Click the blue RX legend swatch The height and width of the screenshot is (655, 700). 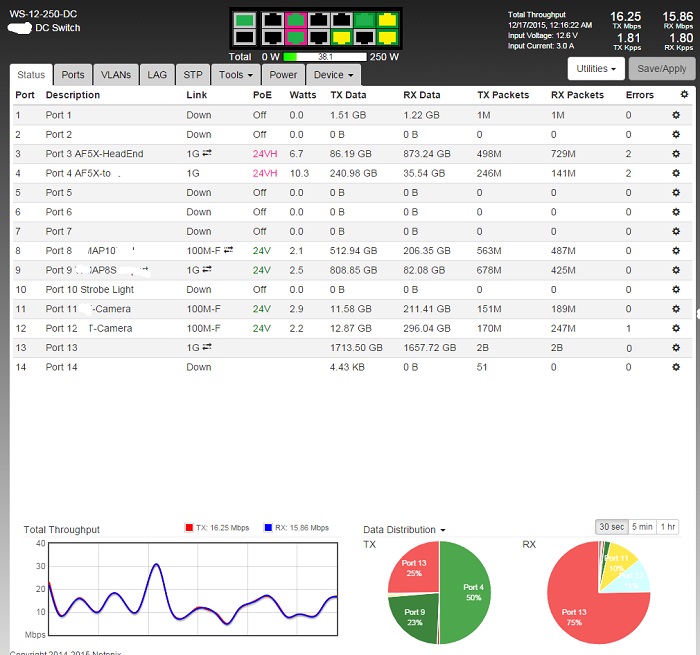[268, 527]
